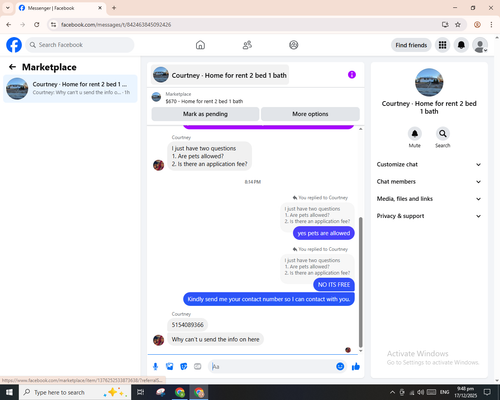Open the Windows Start menu
Viewport: 500px width, 400px height.
[x=9, y=392]
